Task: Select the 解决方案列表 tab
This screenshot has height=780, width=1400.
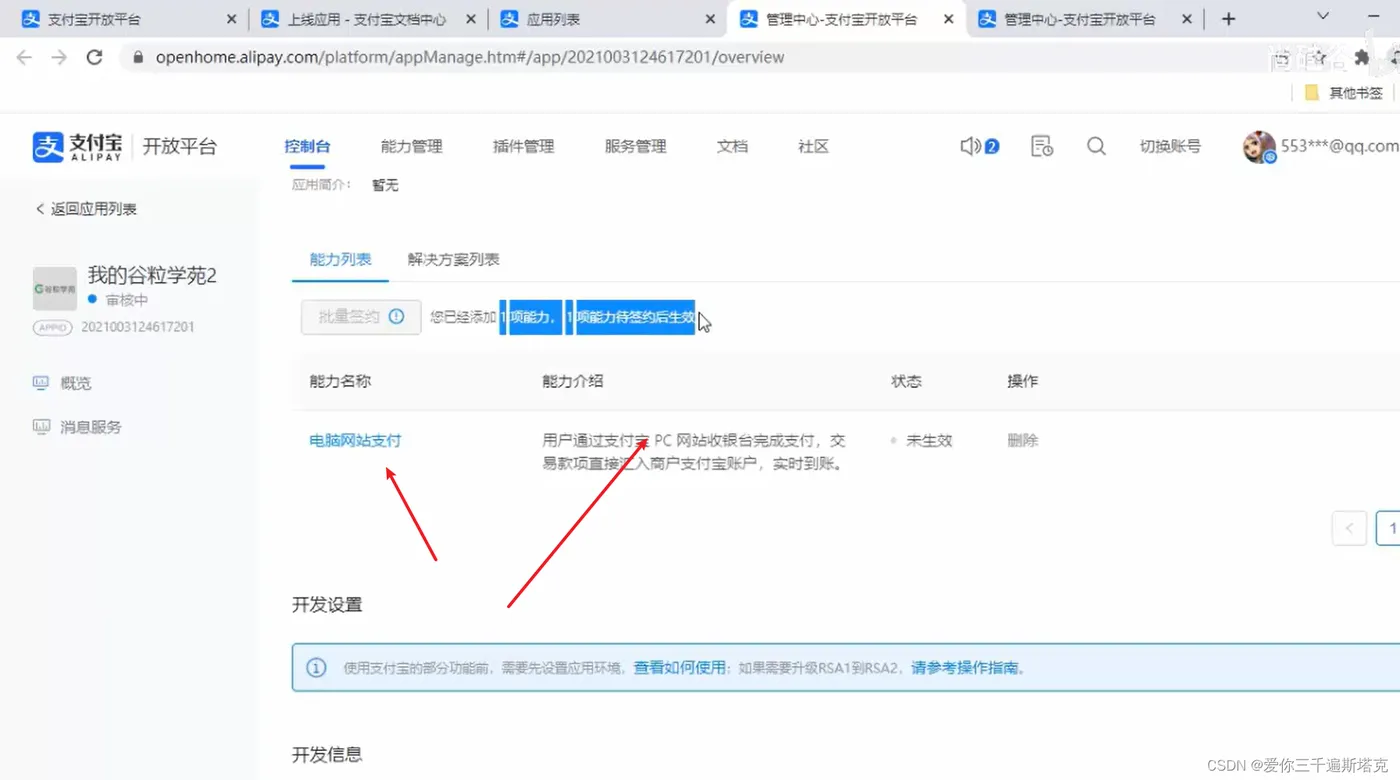Action: point(453,259)
